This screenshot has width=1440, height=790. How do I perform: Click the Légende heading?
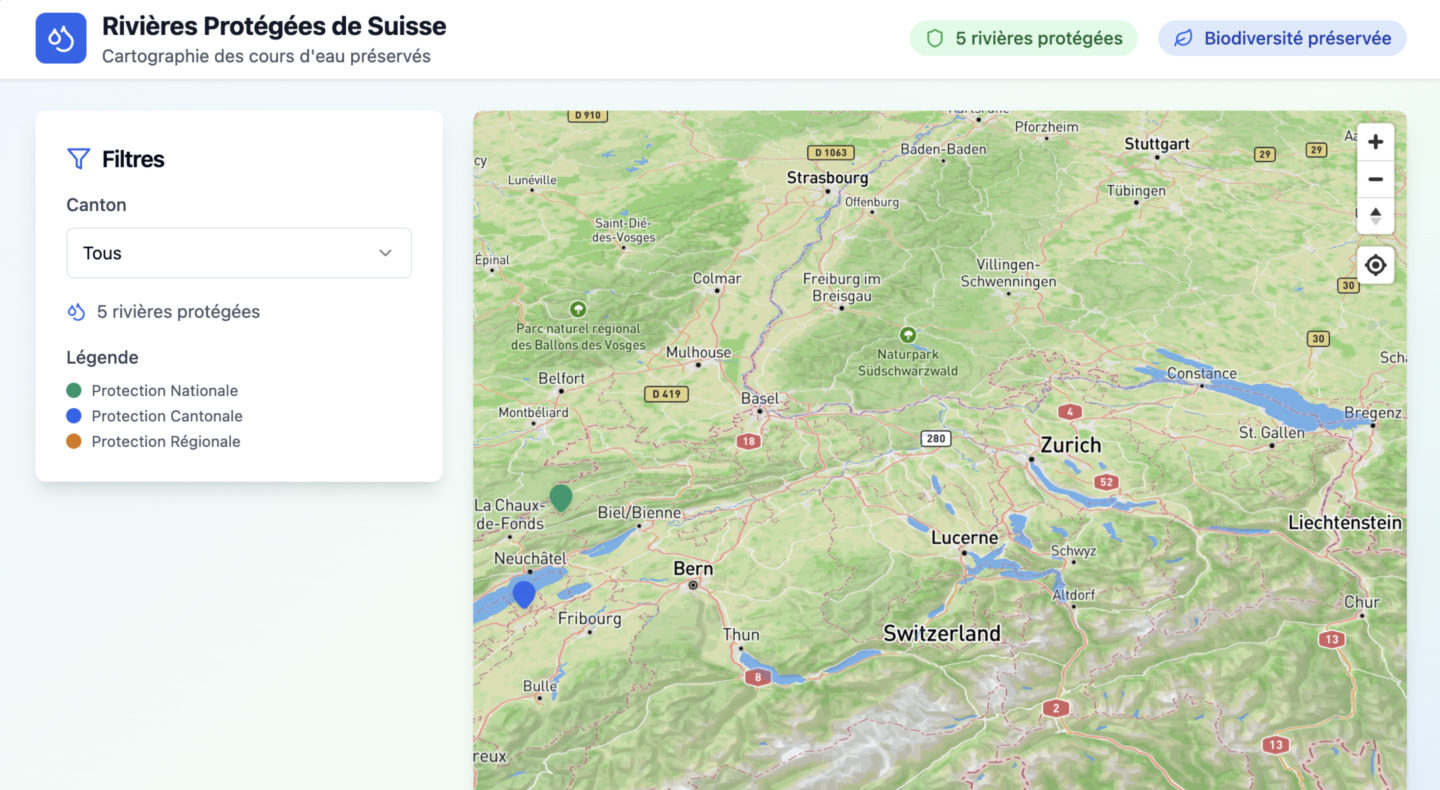(102, 357)
